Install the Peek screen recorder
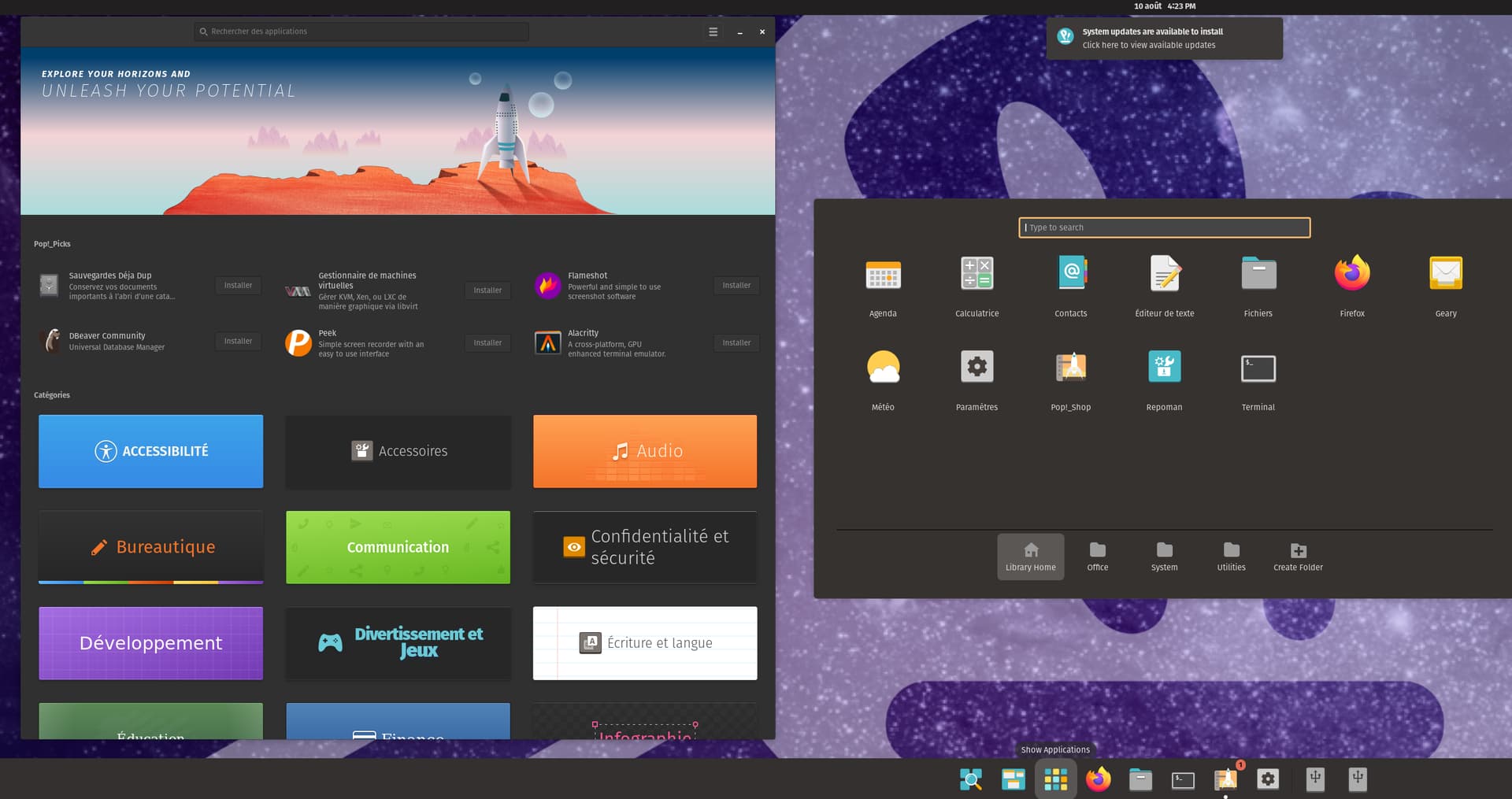 [487, 343]
